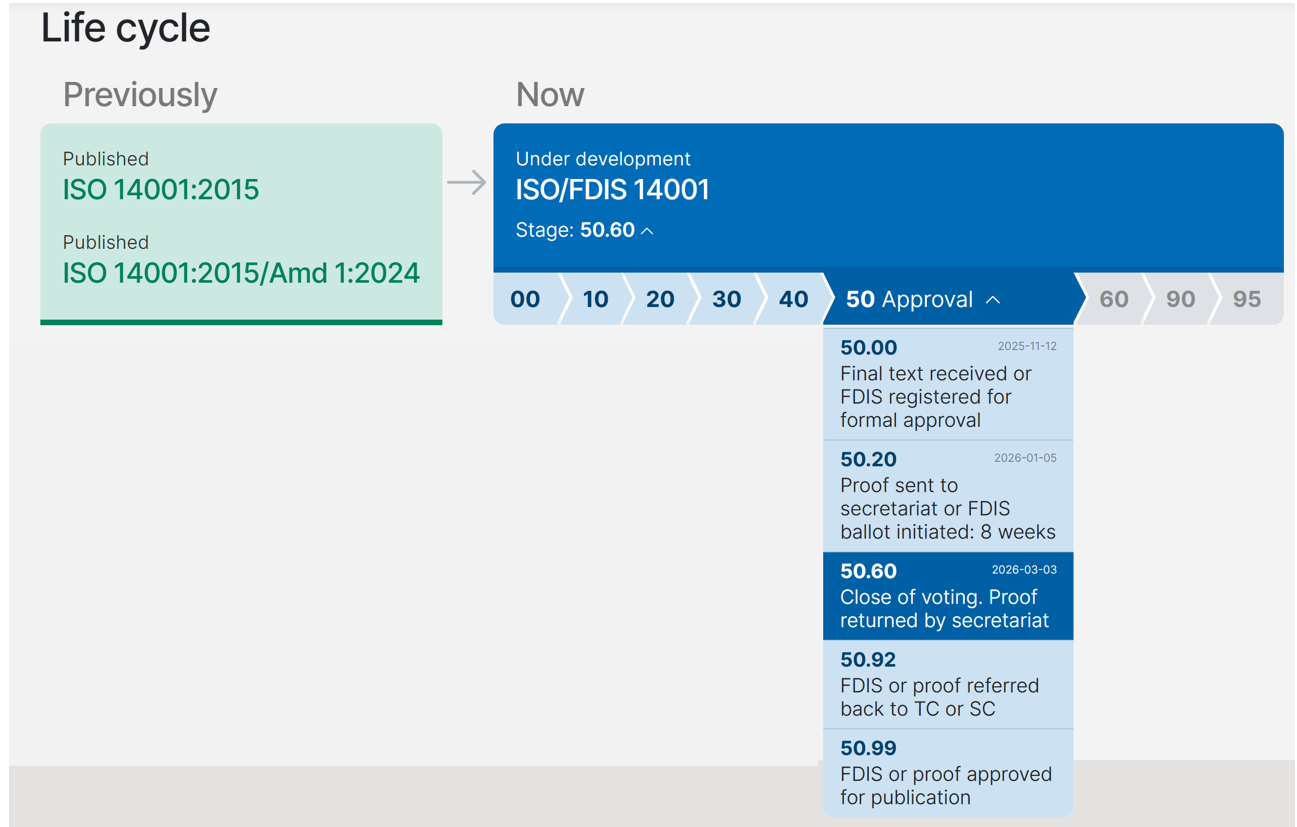Click sub-stage 50.00 Final text received
Screen dimensions: 1297x827
tap(947, 385)
